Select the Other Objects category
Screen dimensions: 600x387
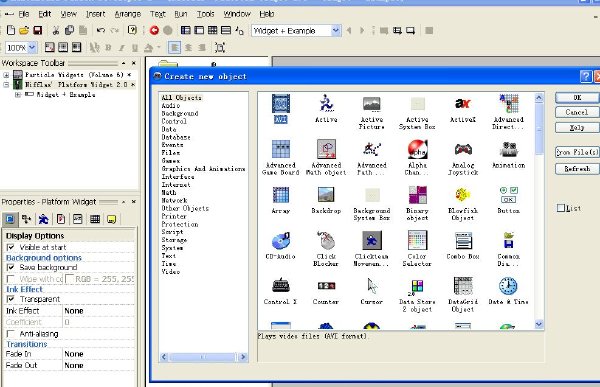coord(185,208)
